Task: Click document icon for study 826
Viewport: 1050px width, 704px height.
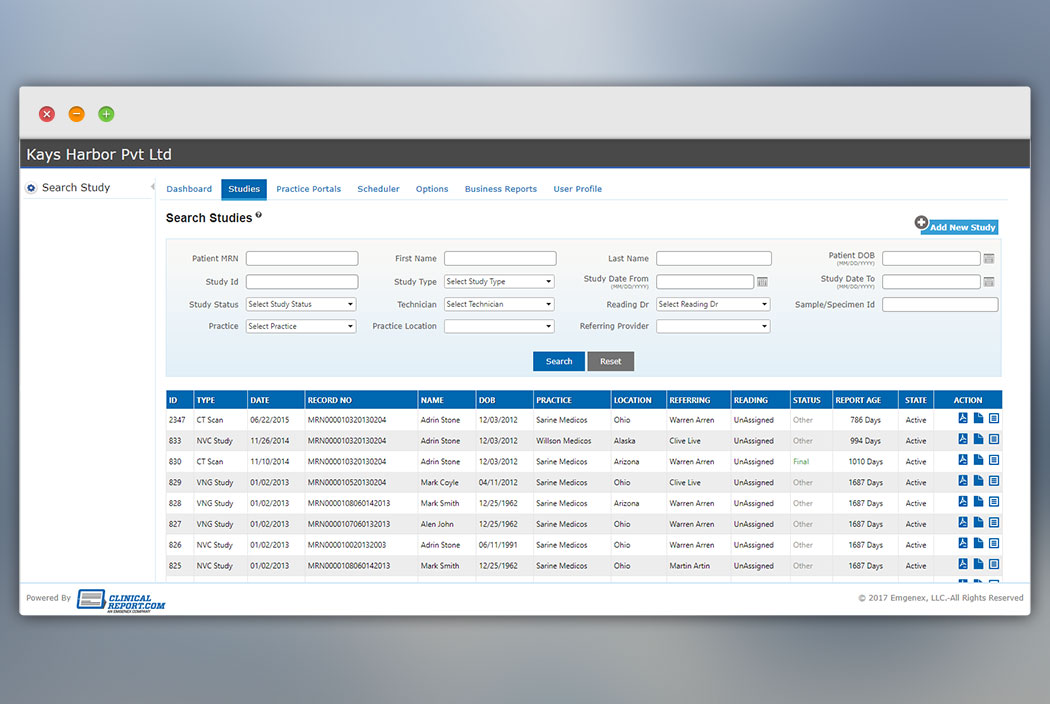Action: point(979,543)
